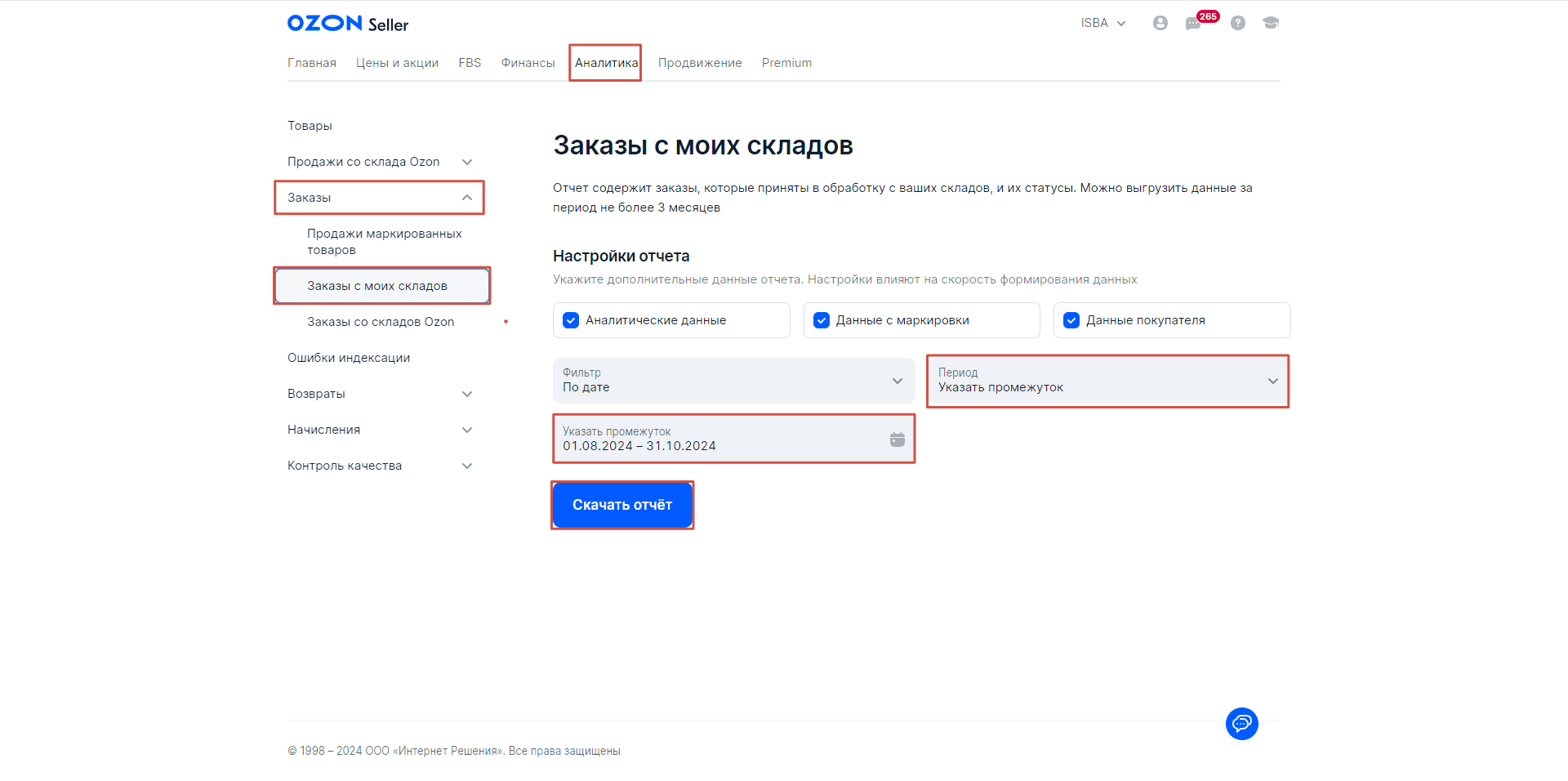Screen dimensions: 1568x781
Task: Click the date range 01.08.2024 – 31.10.2024 field
Action: coord(734,440)
